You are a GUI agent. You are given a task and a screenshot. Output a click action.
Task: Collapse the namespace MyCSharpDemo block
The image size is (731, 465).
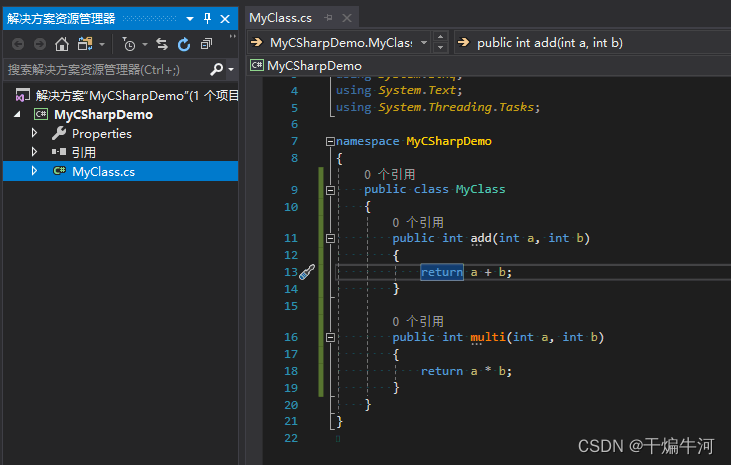330,141
